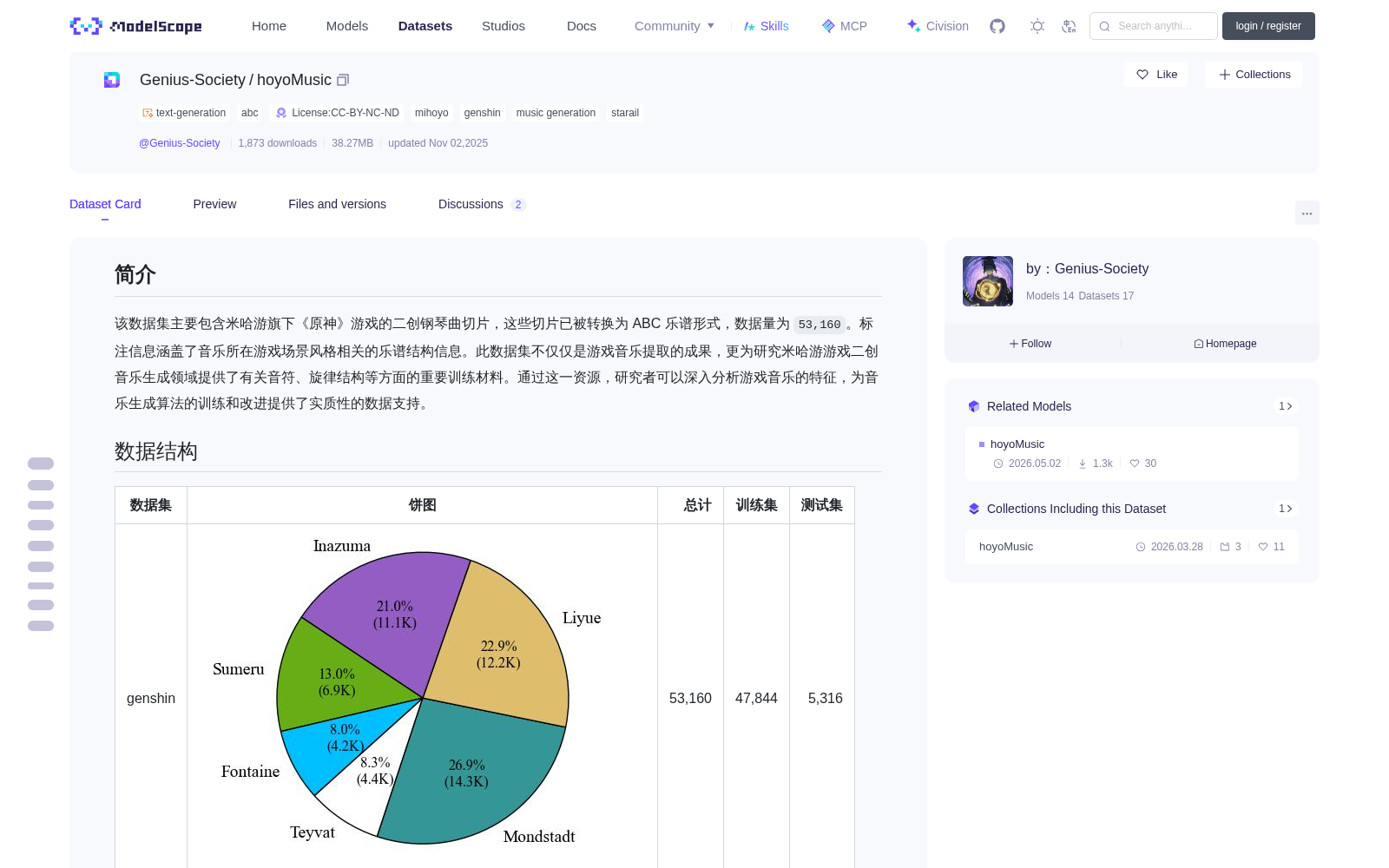Click the 53,160 total table cell
This screenshot has height=868, width=1389.
coord(690,698)
